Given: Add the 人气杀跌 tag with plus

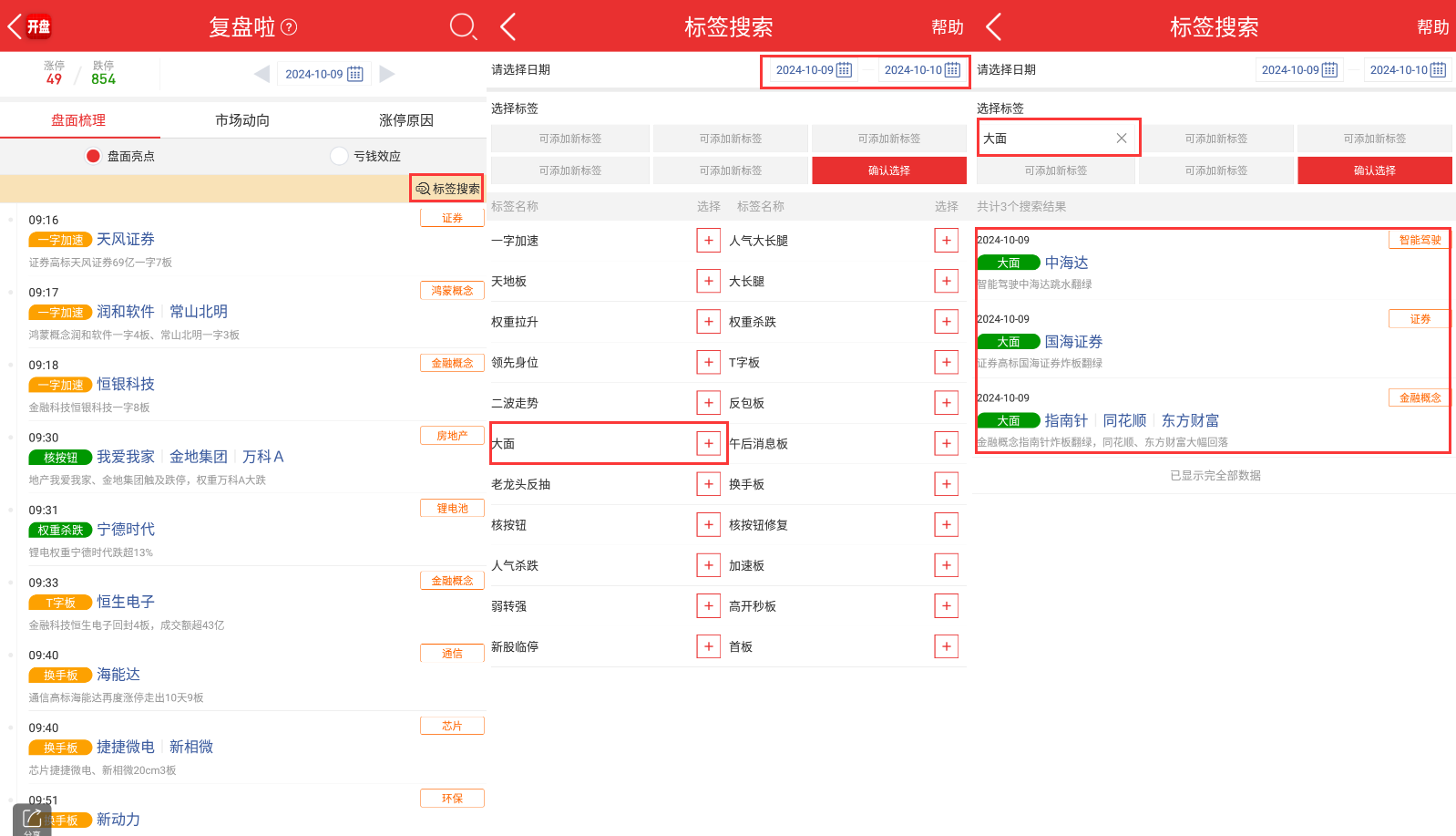Looking at the screenshot, I should pos(709,565).
